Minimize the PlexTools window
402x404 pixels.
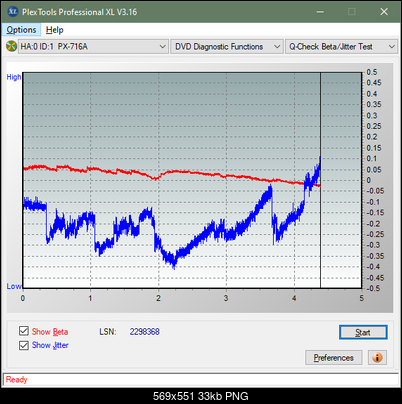[x=320, y=12]
